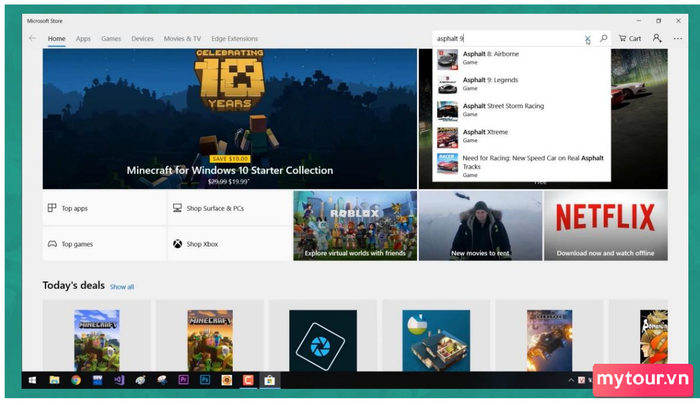Open the second Minecraft deal card
The height and width of the screenshot is (405, 700).
coord(210,336)
